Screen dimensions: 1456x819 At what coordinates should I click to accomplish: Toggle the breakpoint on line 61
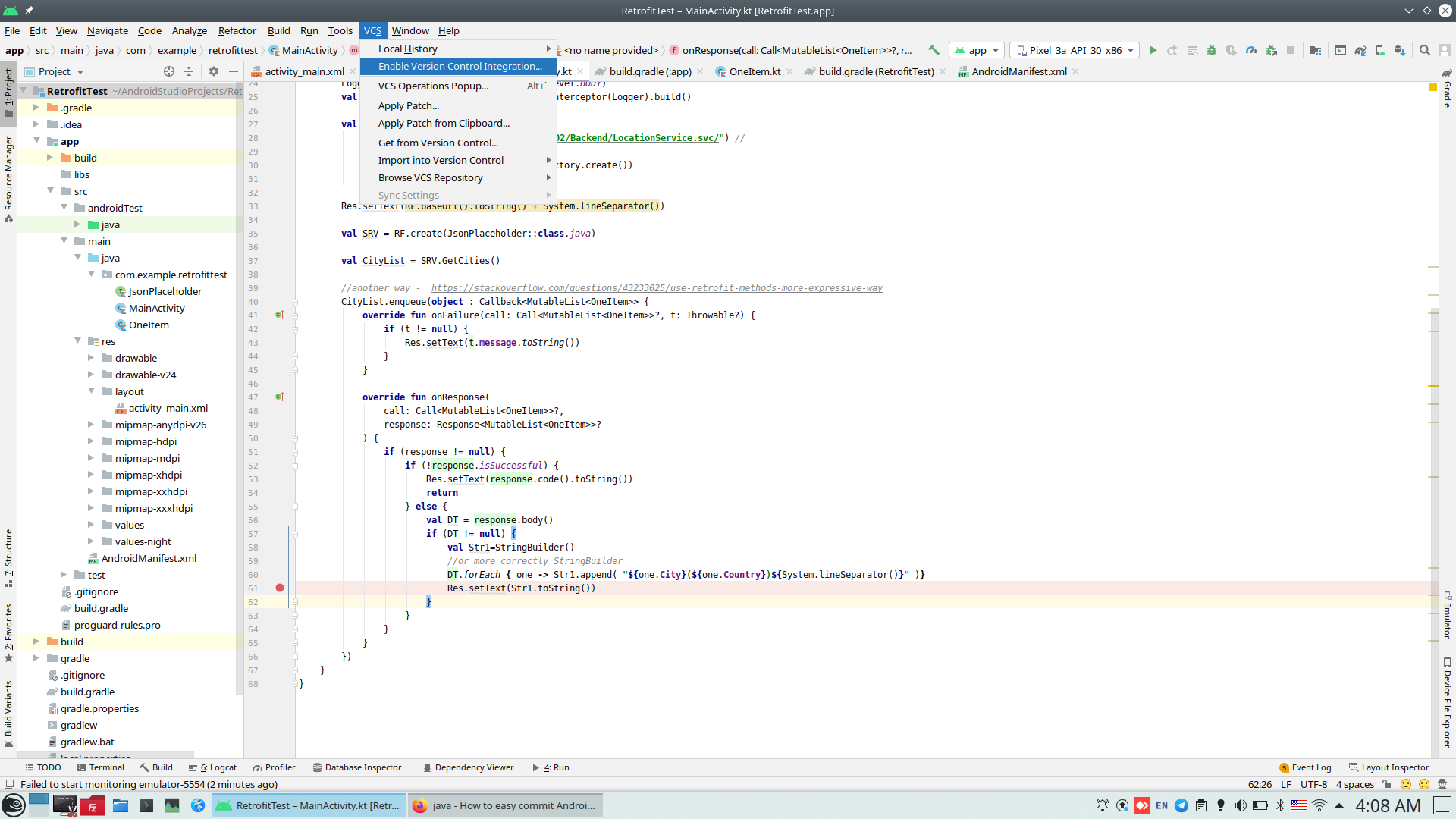click(280, 588)
